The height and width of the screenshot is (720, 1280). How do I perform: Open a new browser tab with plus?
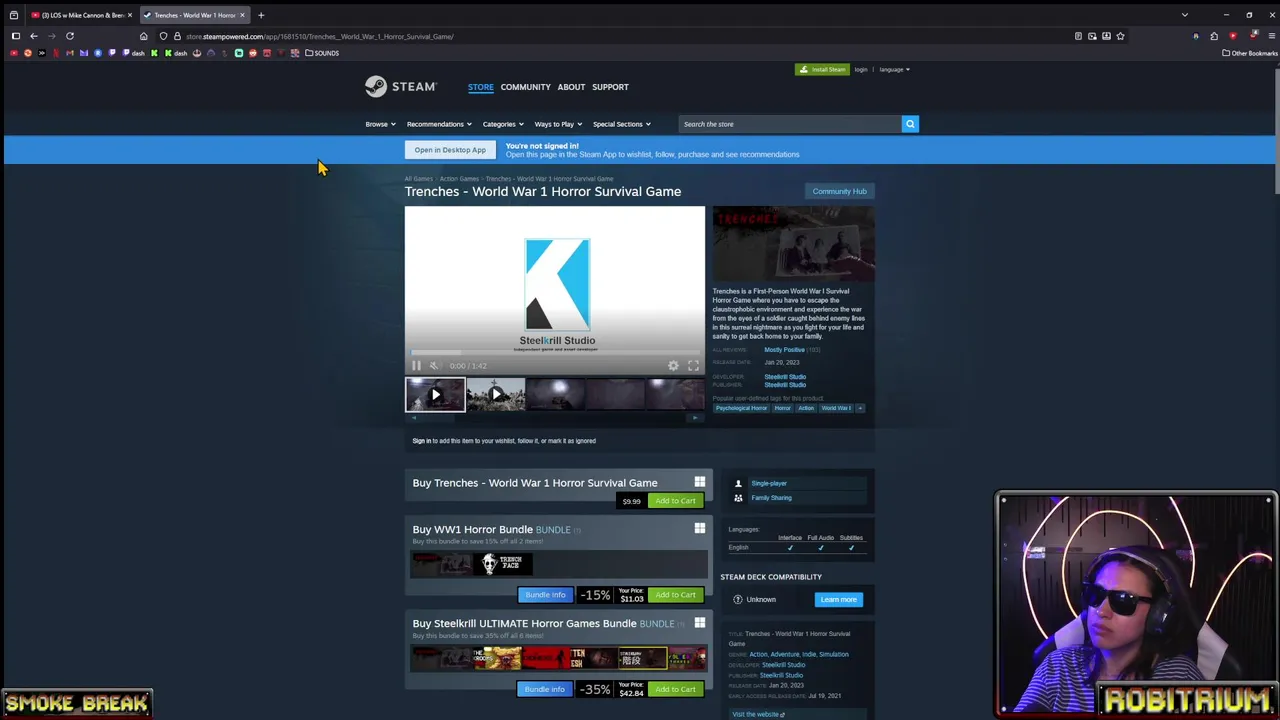pyautogui.click(x=261, y=15)
